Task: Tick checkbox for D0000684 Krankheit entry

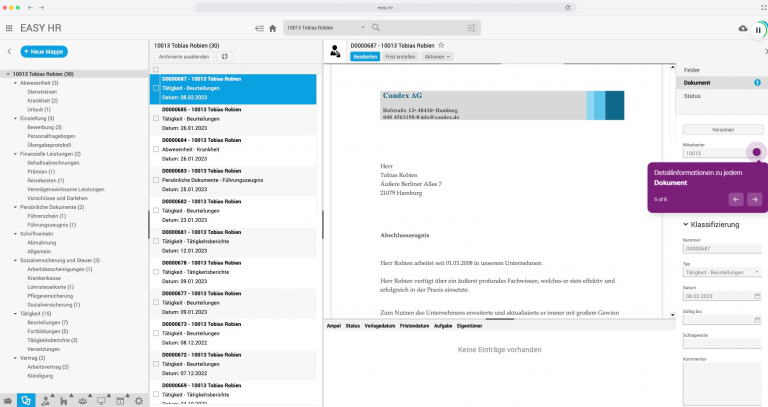Action: tap(156, 149)
